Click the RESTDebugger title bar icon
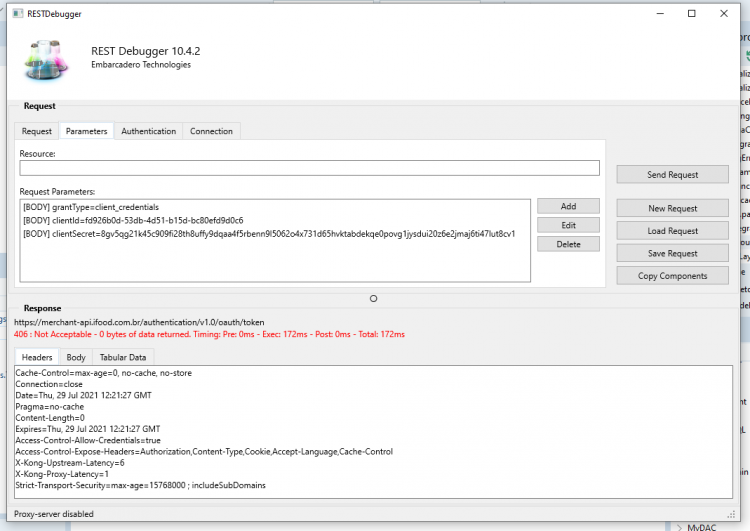 pos(18,13)
